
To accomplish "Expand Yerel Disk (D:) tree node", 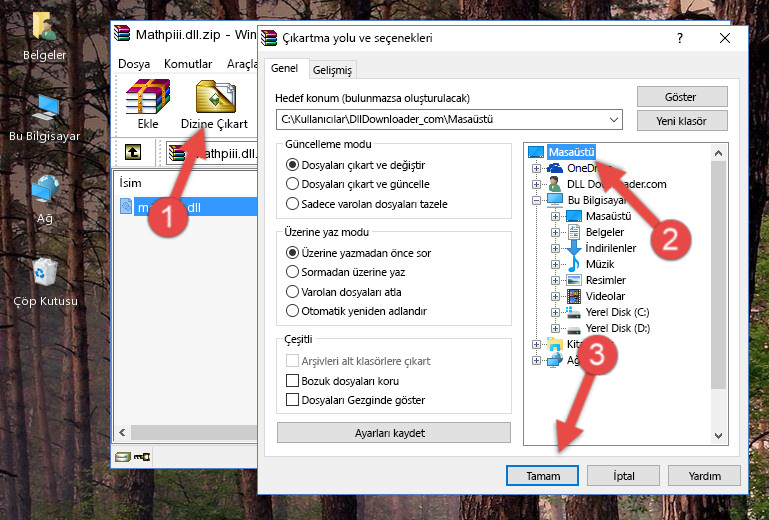I will (x=555, y=329).
